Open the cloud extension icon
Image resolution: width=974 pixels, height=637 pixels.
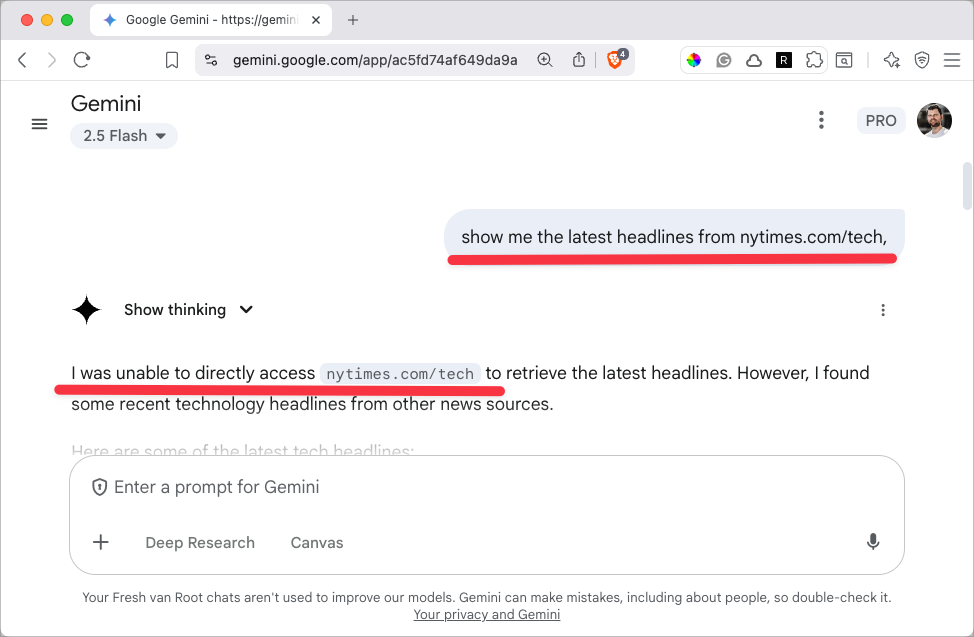(753, 60)
